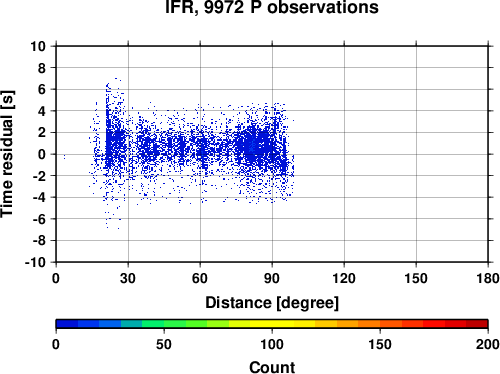Click the colorbar tick label 200
Viewport: 500px width, 374px height.
[x=488, y=344]
